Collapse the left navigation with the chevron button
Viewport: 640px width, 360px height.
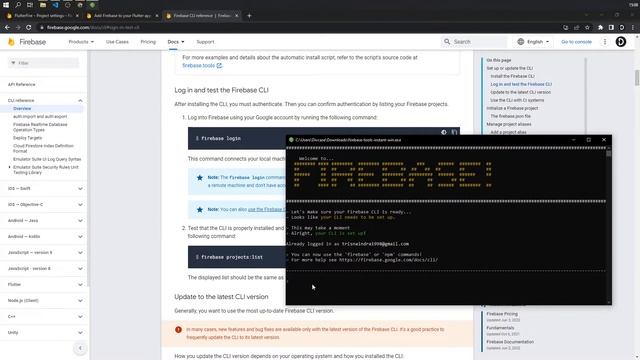(80, 348)
